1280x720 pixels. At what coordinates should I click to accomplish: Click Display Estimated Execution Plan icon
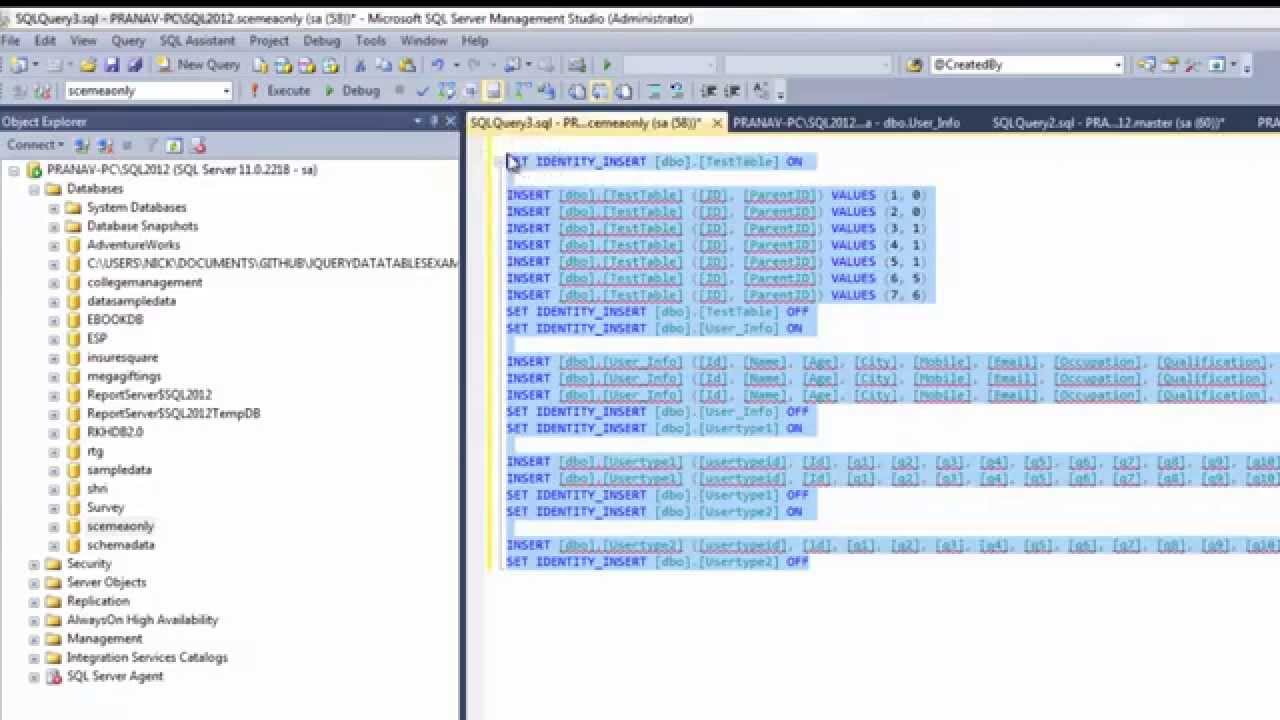point(446,91)
